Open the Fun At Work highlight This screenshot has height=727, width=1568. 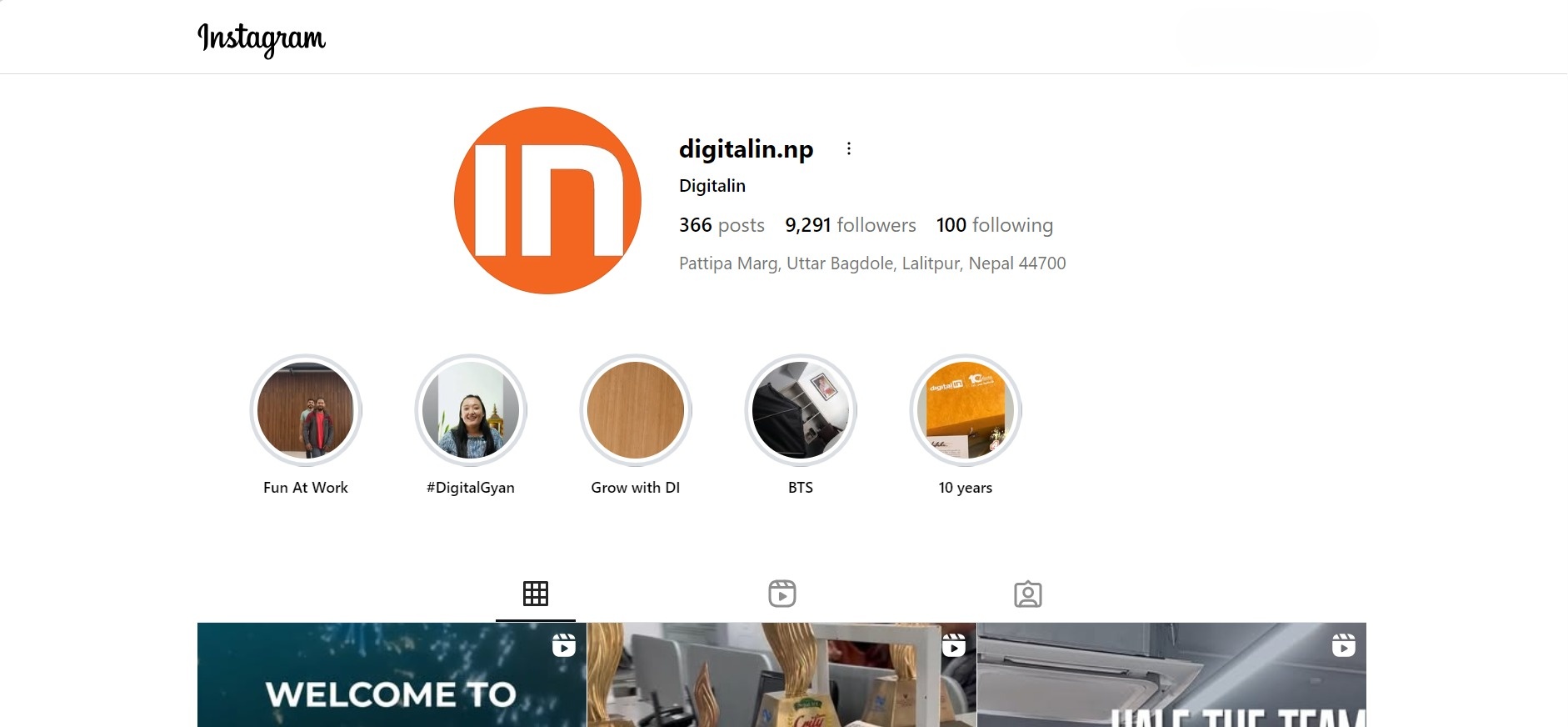(x=306, y=409)
